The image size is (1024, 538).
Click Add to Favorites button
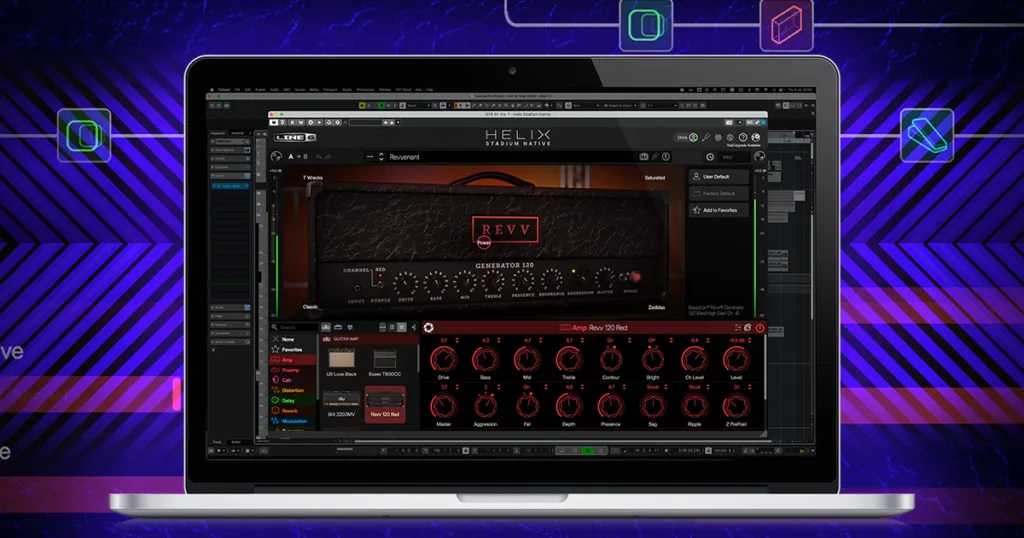[718, 210]
